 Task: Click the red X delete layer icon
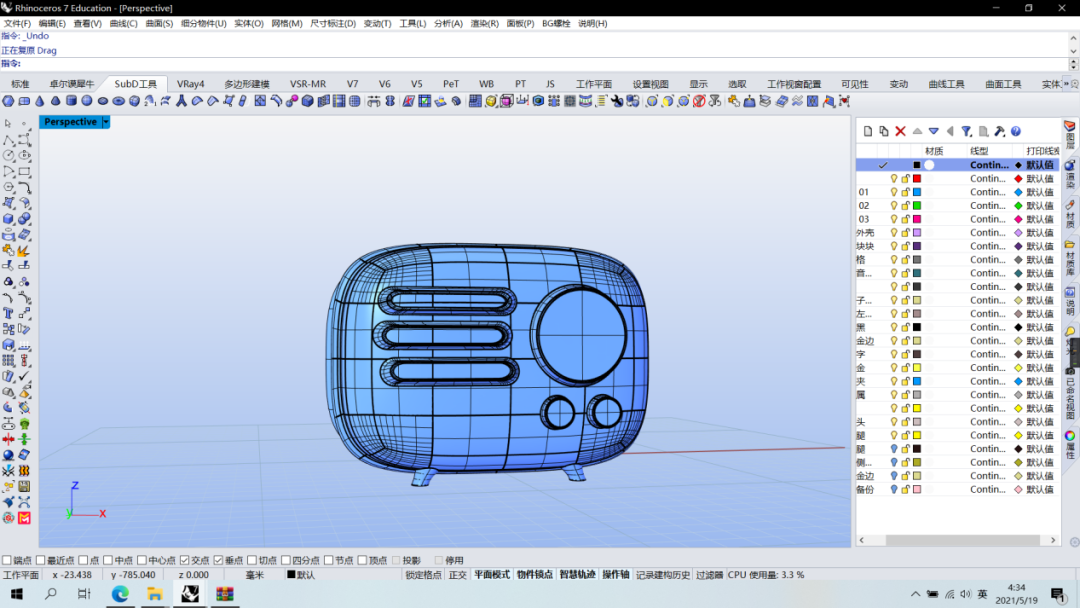coord(900,131)
